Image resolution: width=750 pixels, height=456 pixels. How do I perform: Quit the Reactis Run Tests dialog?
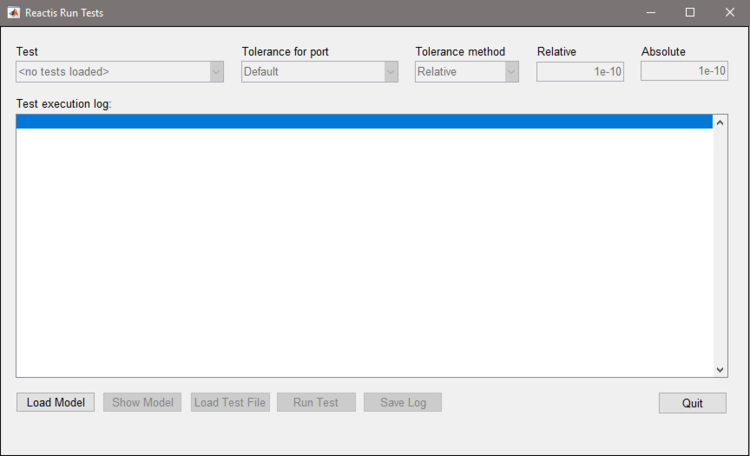(692, 403)
